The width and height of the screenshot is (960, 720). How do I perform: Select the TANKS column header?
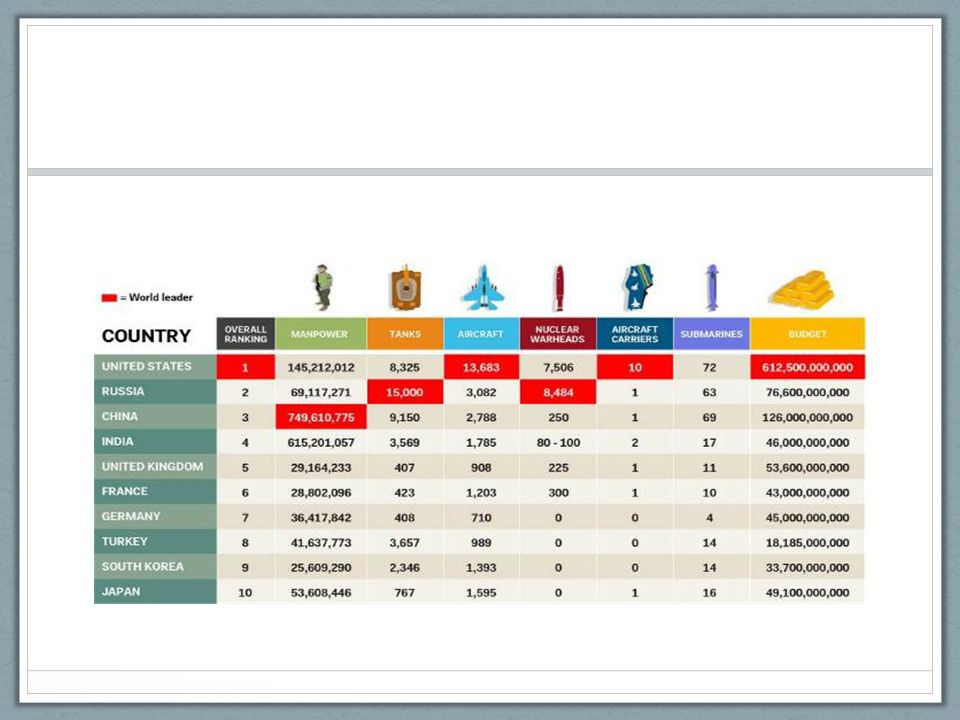pyautogui.click(x=405, y=334)
